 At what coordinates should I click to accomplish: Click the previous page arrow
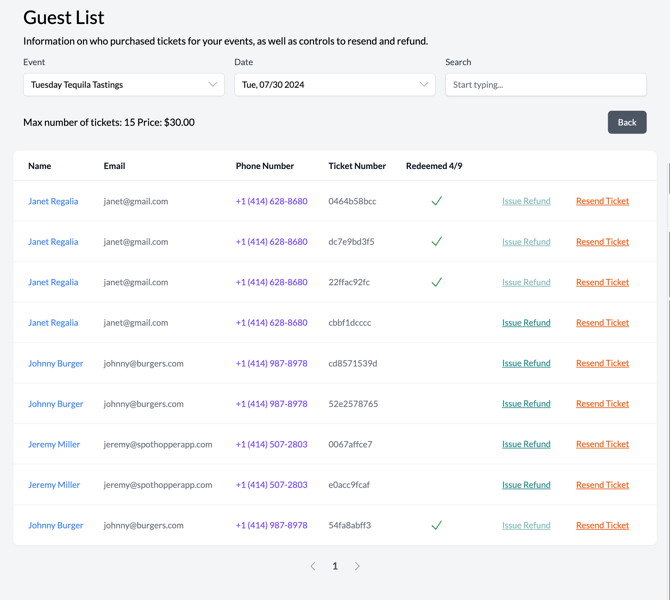pyautogui.click(x=313, y=566)
